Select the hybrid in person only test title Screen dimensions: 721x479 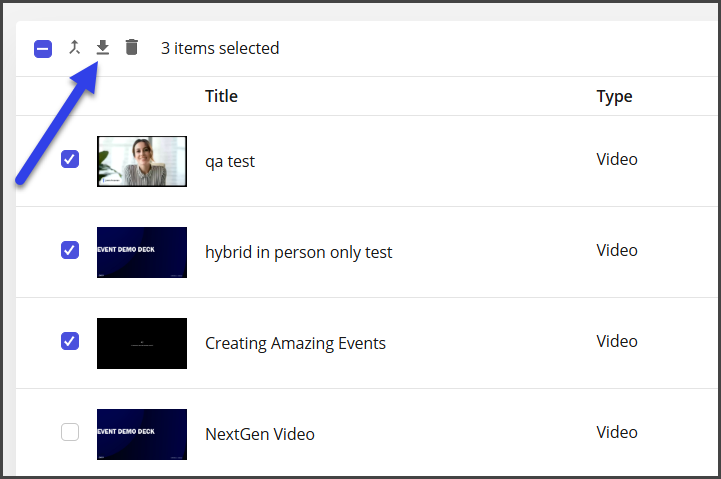(298, 252)
